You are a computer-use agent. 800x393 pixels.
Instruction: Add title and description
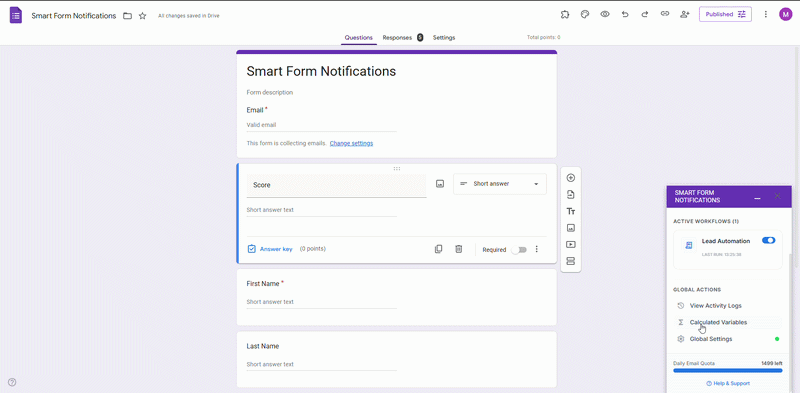(x=570, y=211)
